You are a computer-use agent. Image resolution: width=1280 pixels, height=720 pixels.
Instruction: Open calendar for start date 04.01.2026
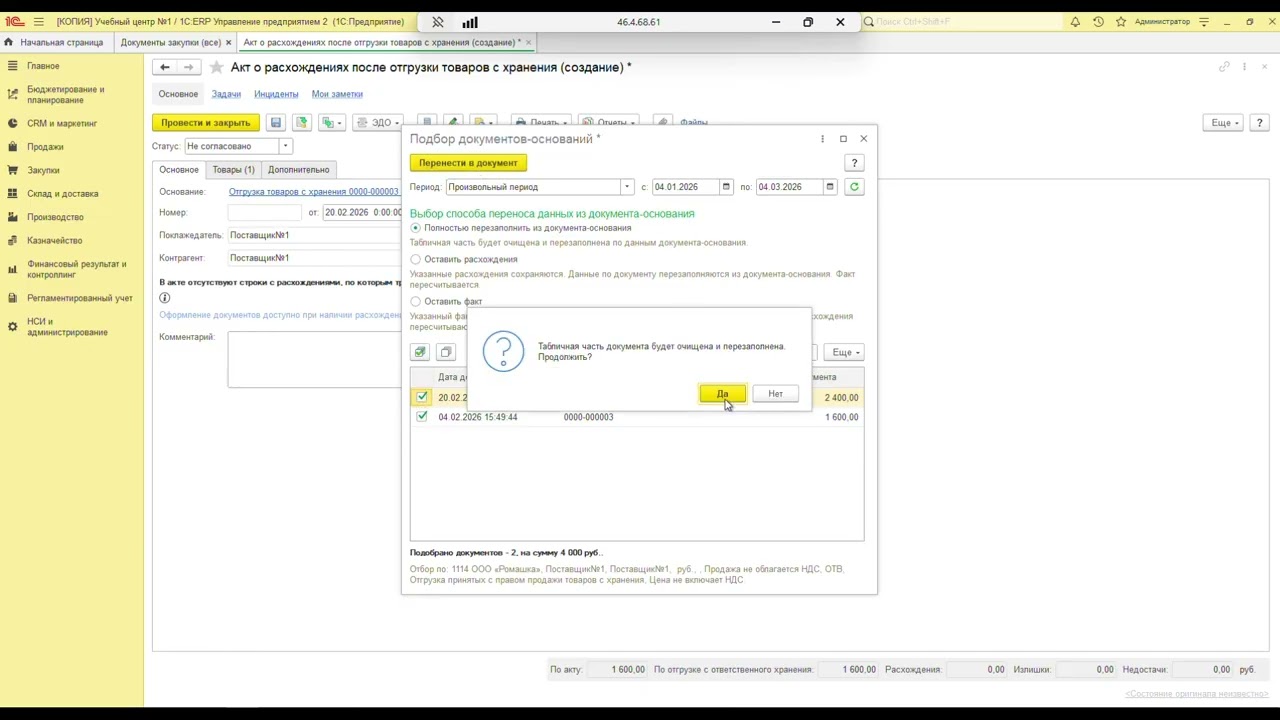727,187
